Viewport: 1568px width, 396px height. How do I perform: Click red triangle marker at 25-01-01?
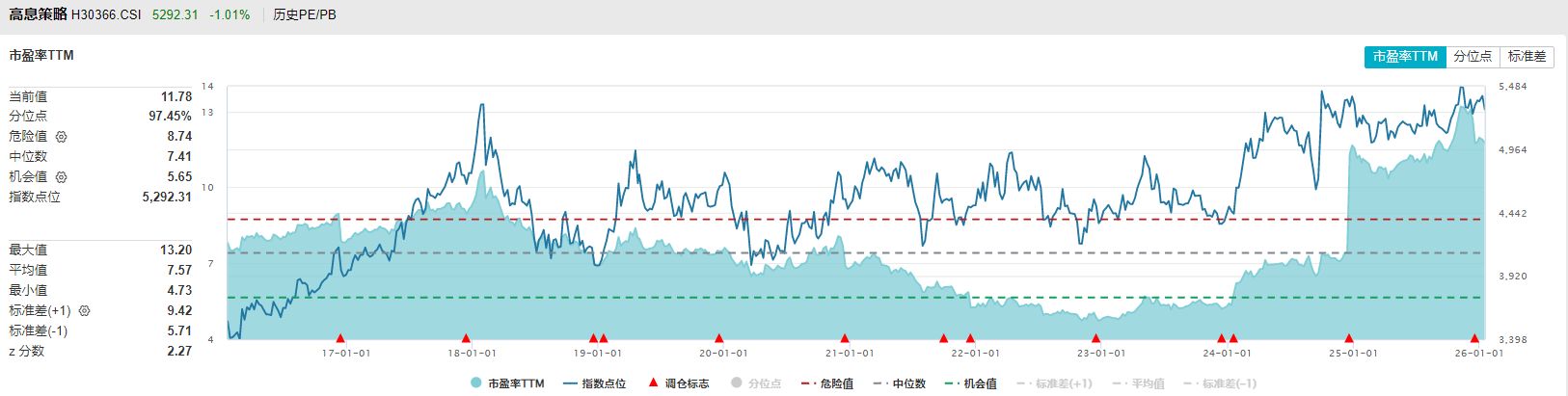[x=1349, y=338]
